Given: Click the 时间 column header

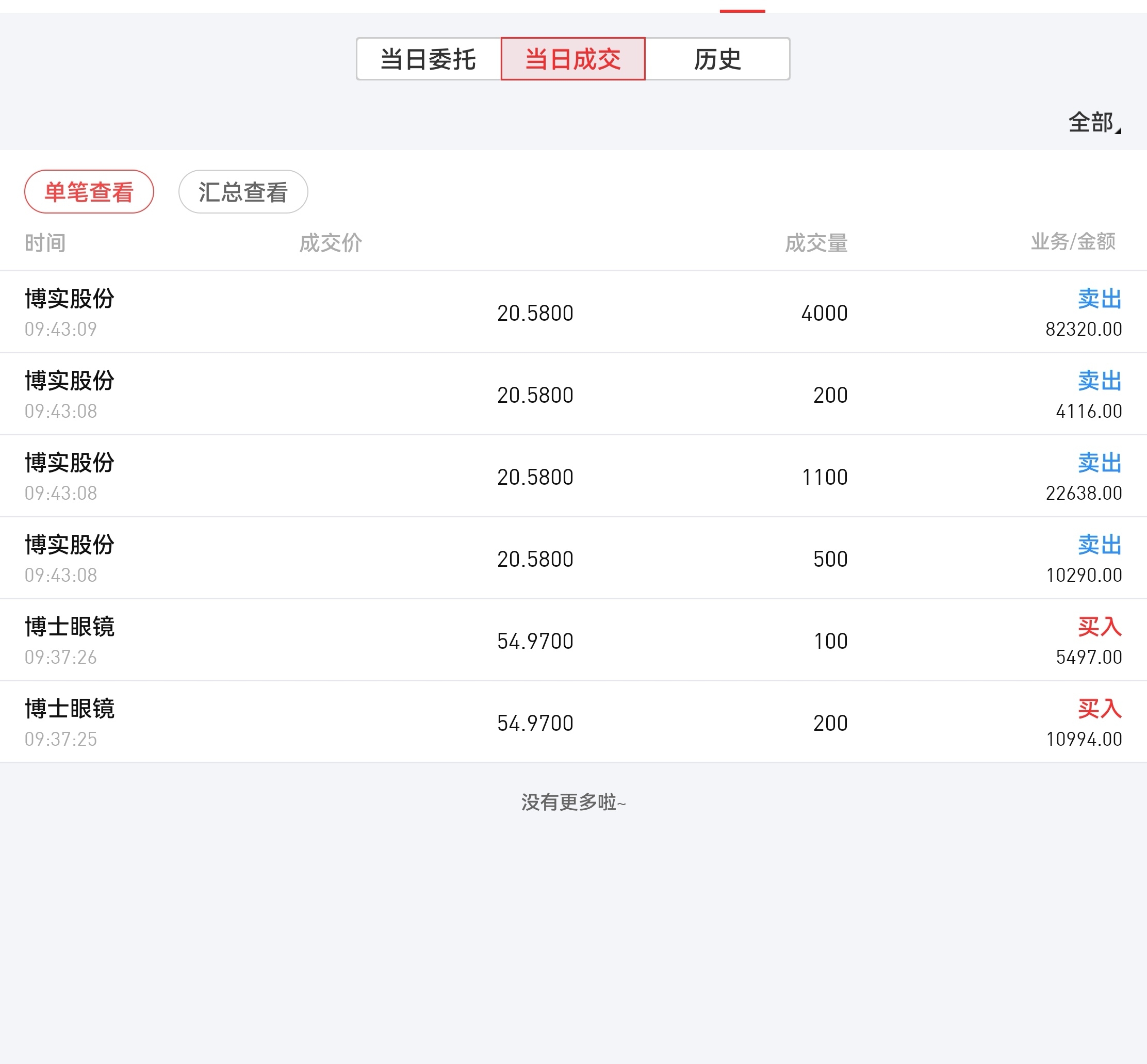Looking at the screenshot, I should 45,243.
